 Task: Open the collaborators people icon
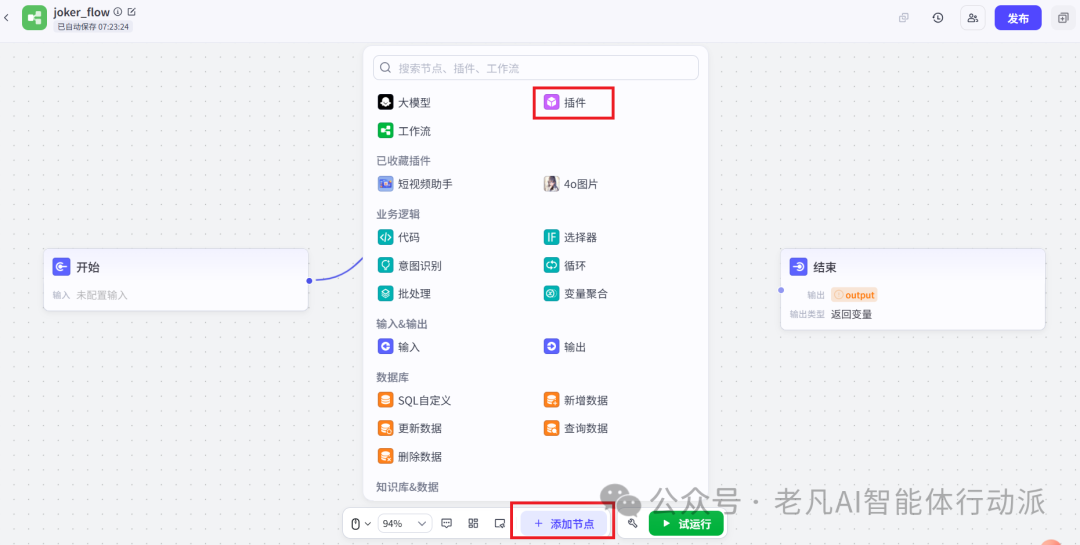point(973,18)
